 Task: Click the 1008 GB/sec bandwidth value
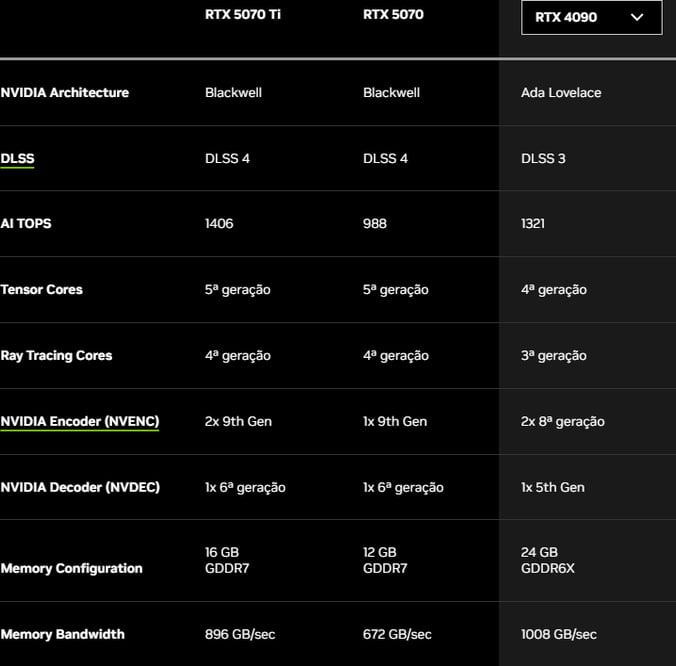[x=559, y=634]
